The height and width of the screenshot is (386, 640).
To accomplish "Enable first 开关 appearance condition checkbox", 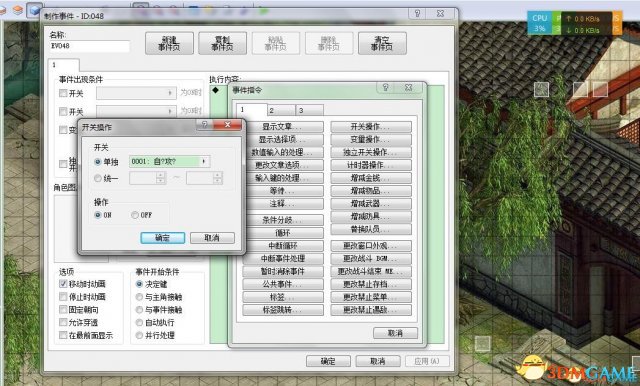I will pyautogui.click(x=63, y=93).
